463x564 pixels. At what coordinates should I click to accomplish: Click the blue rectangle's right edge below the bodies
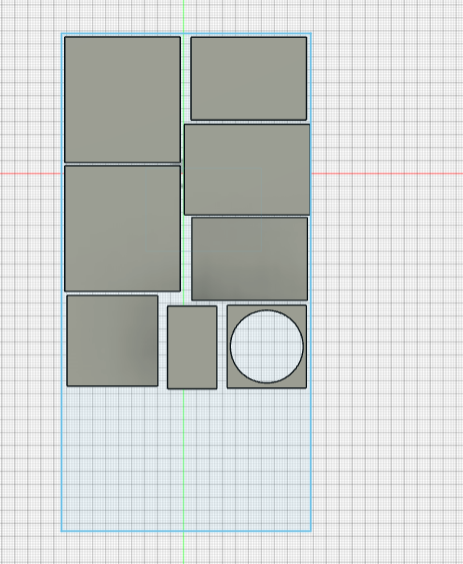(311, 460)
